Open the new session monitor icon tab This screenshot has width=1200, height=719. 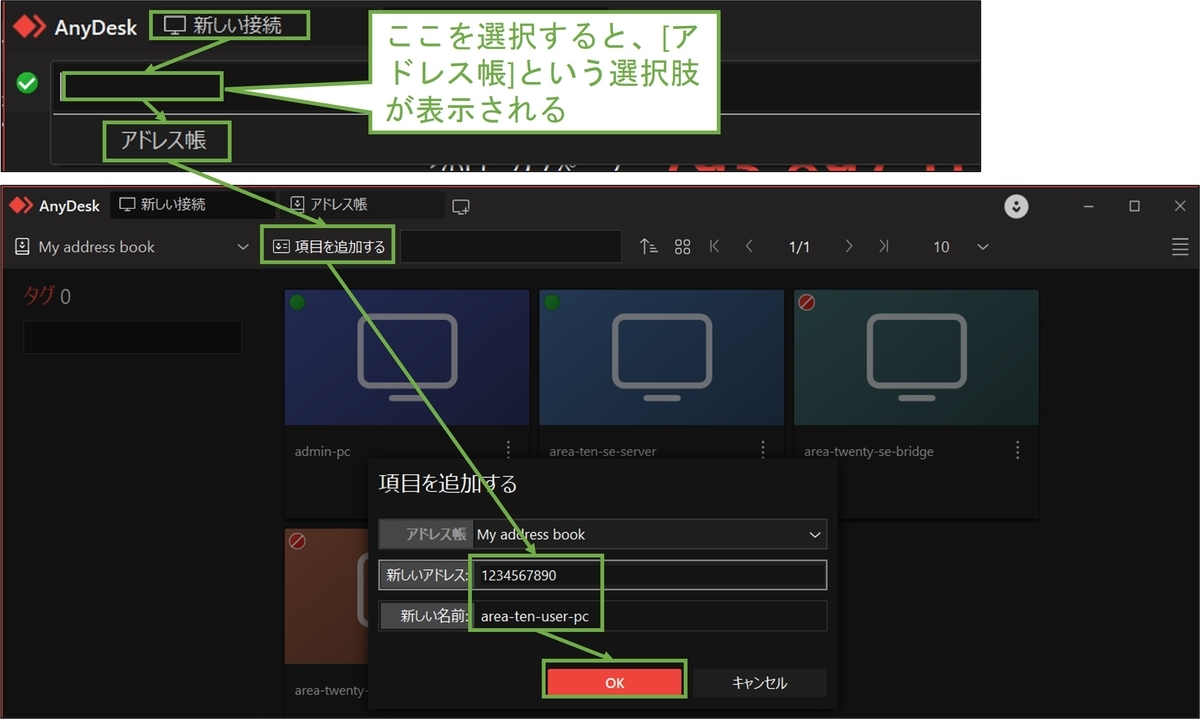point(461,206)
